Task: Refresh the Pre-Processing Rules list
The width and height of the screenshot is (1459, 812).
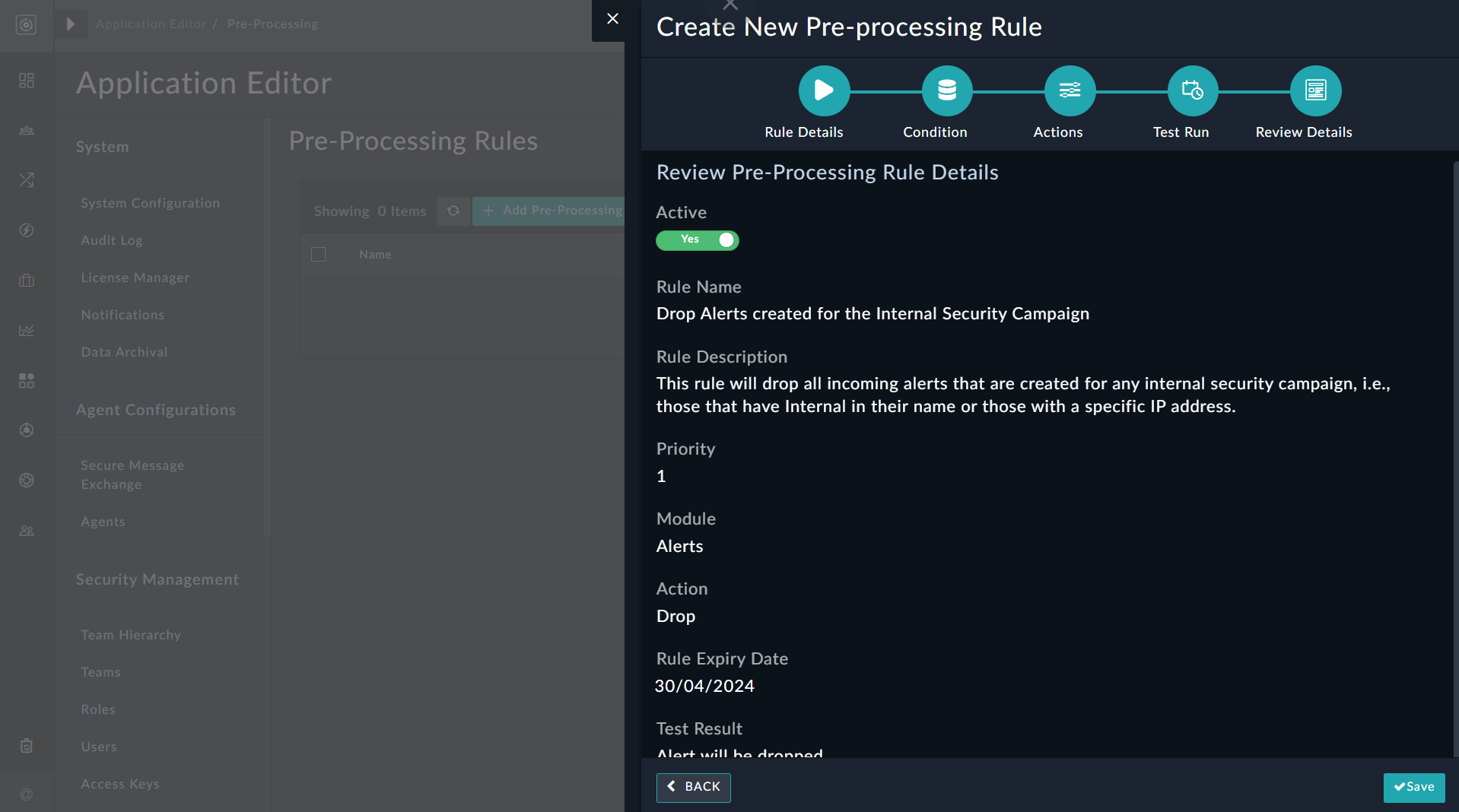Action: (453, 211)
